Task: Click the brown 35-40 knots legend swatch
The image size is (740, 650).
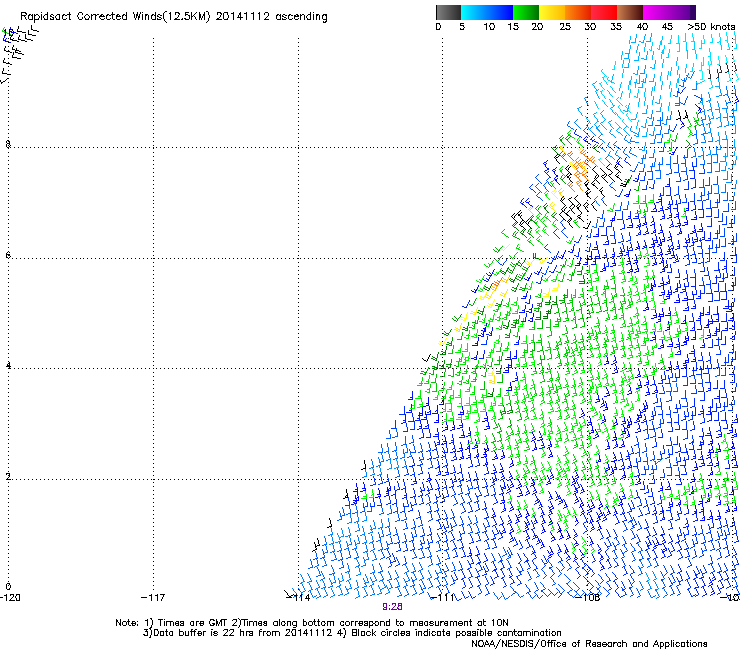Action: point(630,12)
